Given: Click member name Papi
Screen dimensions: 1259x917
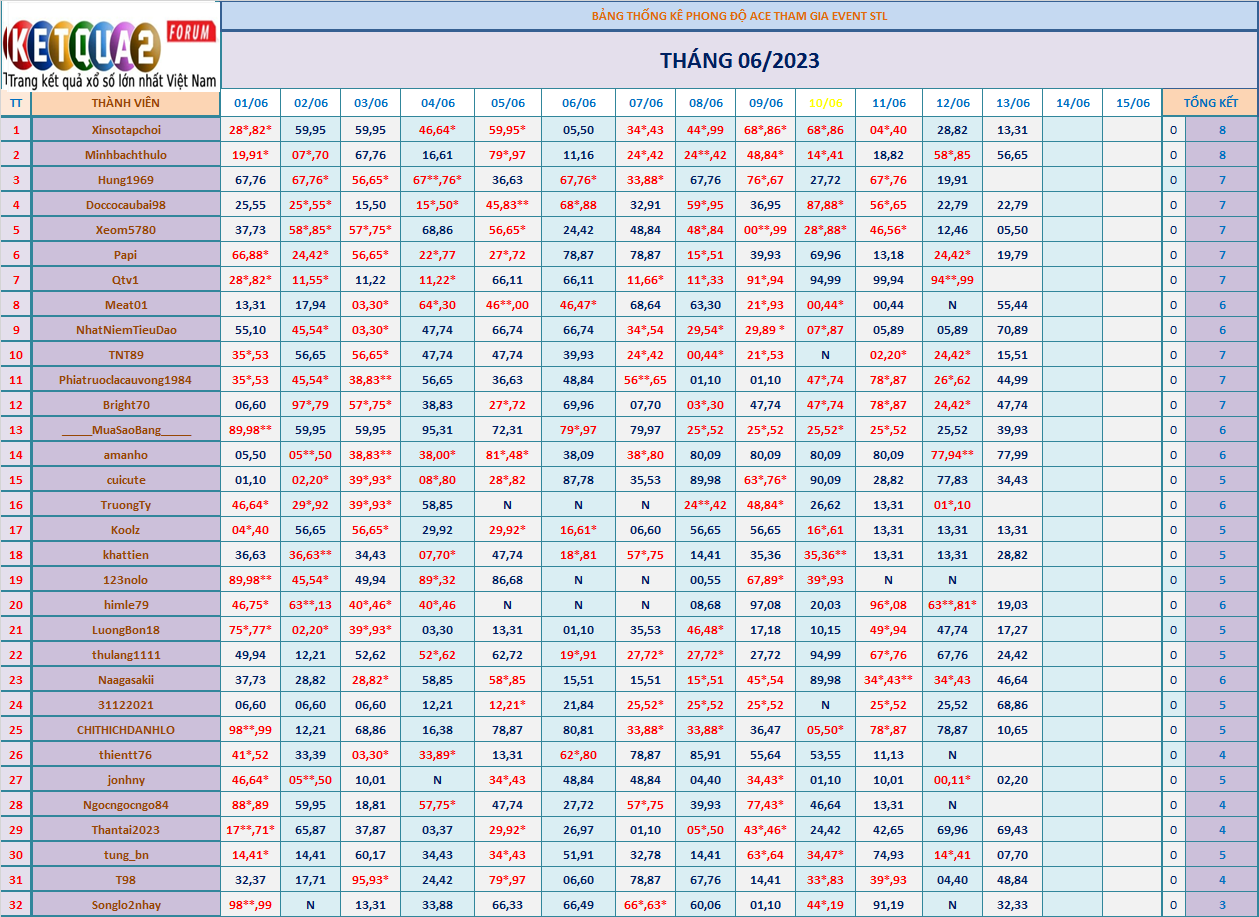Looking at the screenshot, I should (x=125, y=255).
